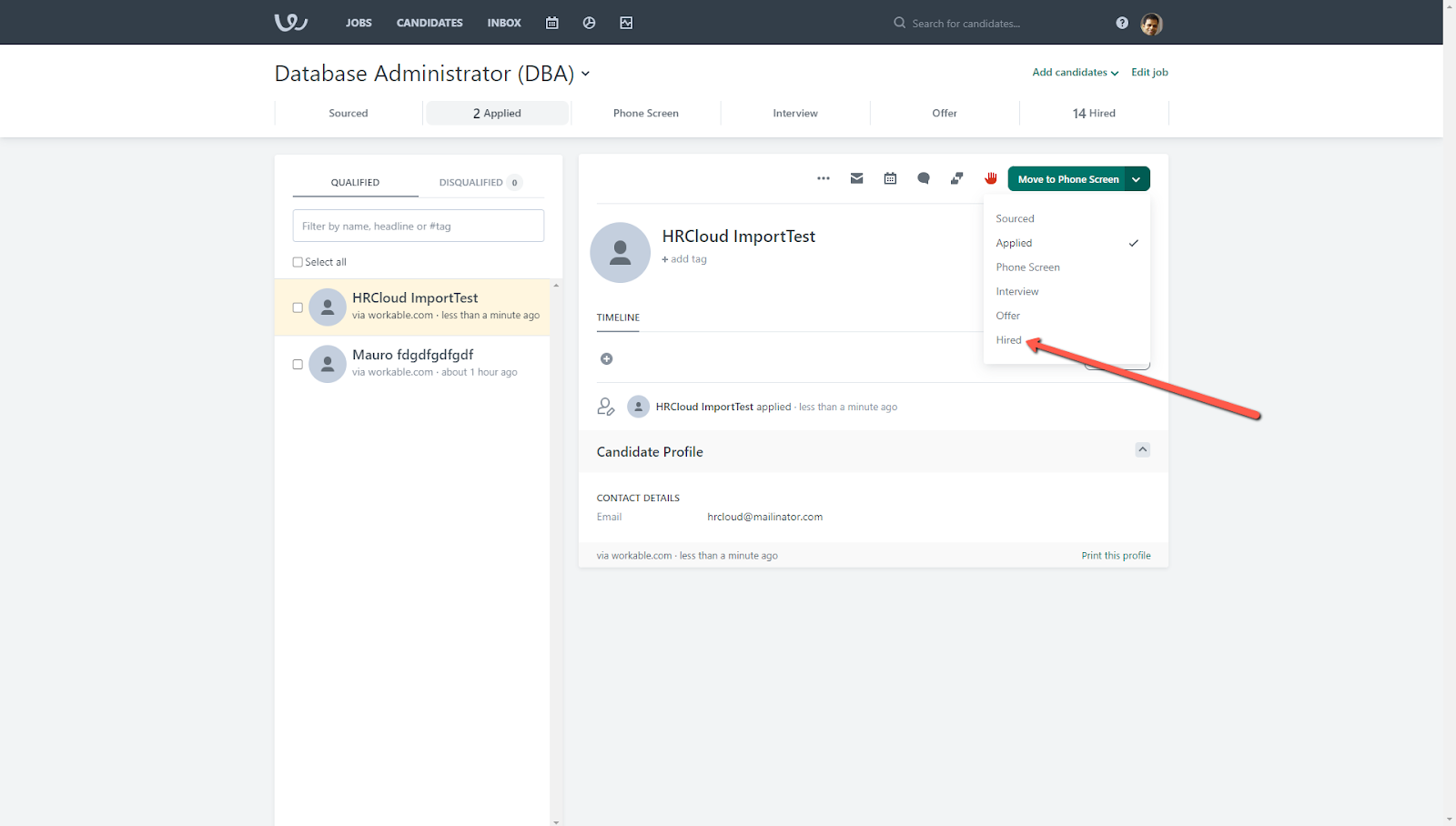Add a comment using the speech bubble icon
1456x826 pixels.
(x=924, y=178)
